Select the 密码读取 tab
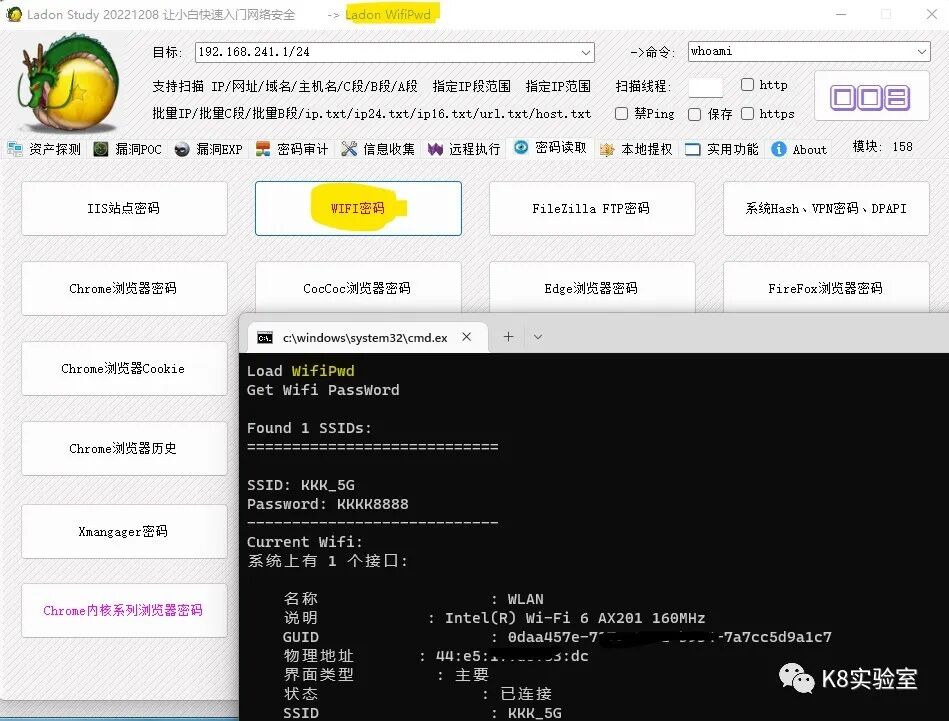Screen dimensions: 949x721 click(551, 148)
